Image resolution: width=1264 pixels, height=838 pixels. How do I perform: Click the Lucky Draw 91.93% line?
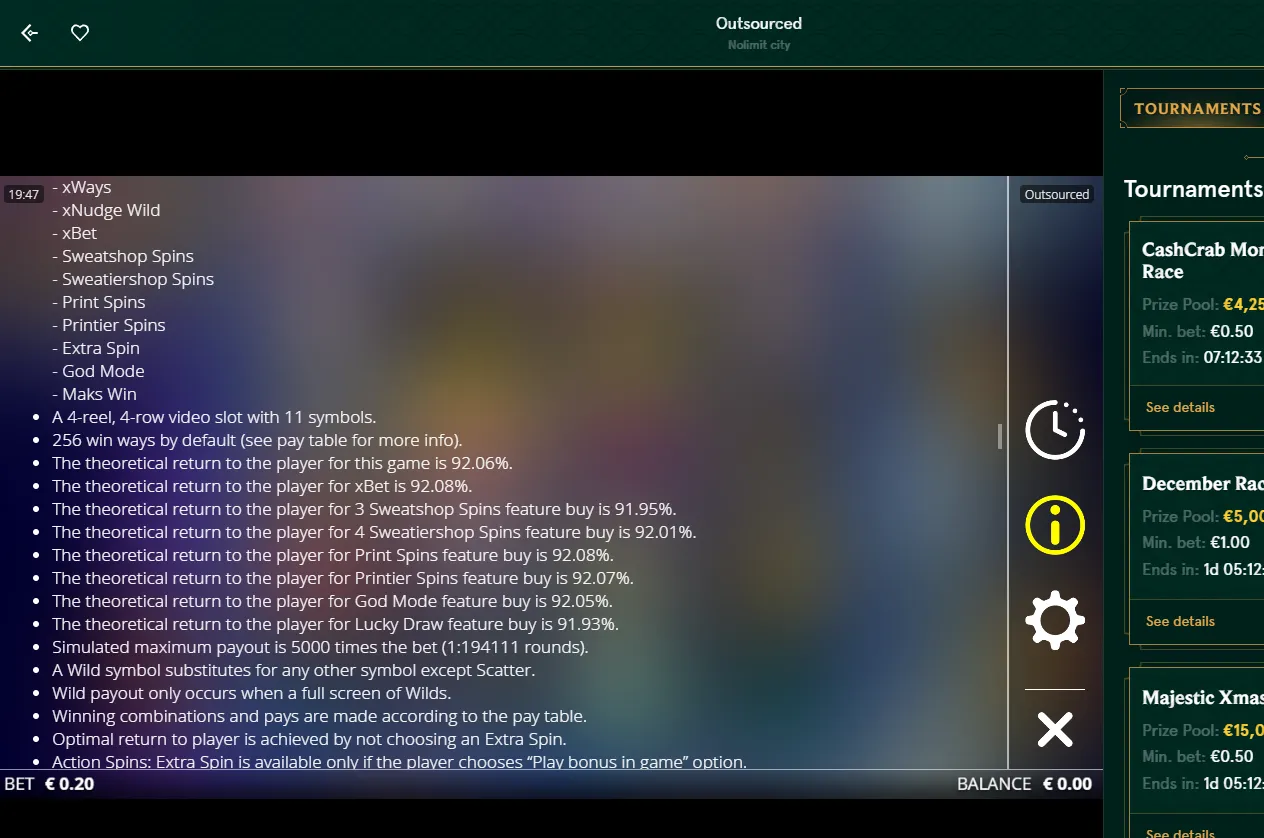coord(335,624)
